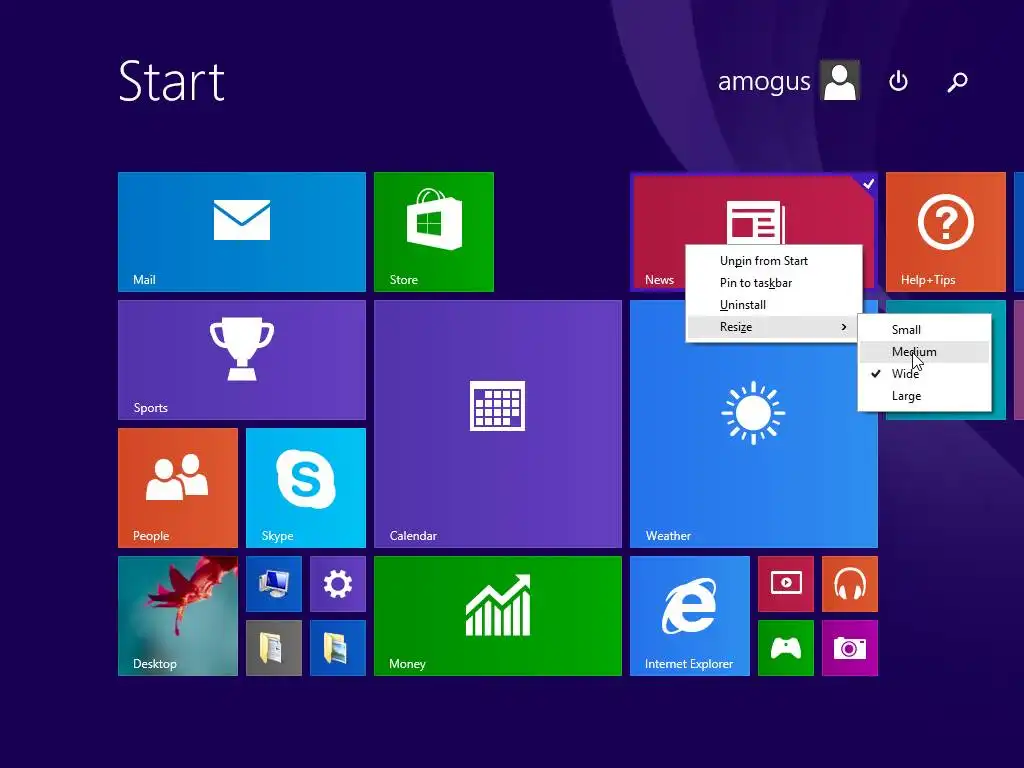Open the Camera small tile
The image size is (1024, 768).
[x=850, y=648]
